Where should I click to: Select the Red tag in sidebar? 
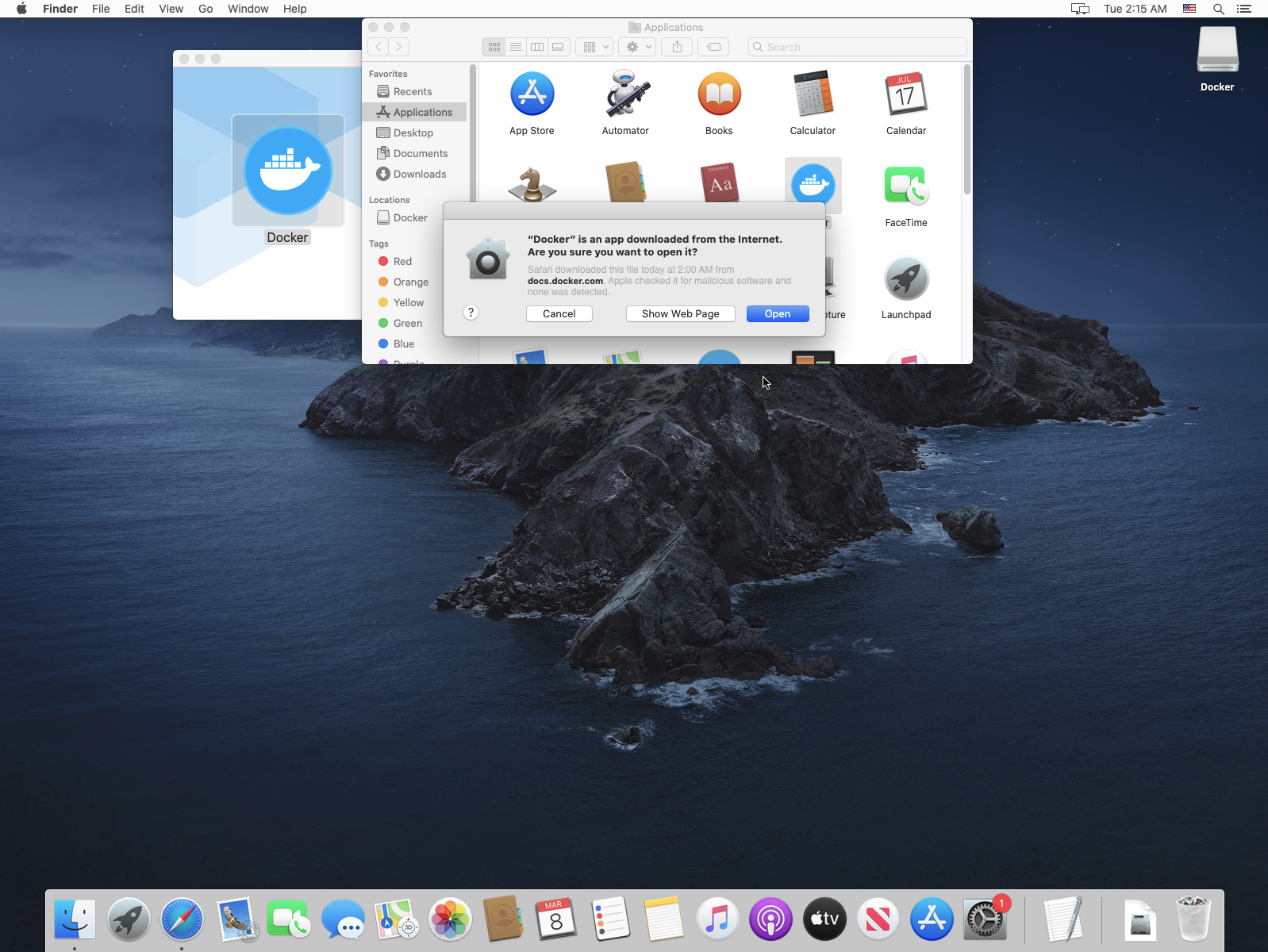[x=402, y=262]
